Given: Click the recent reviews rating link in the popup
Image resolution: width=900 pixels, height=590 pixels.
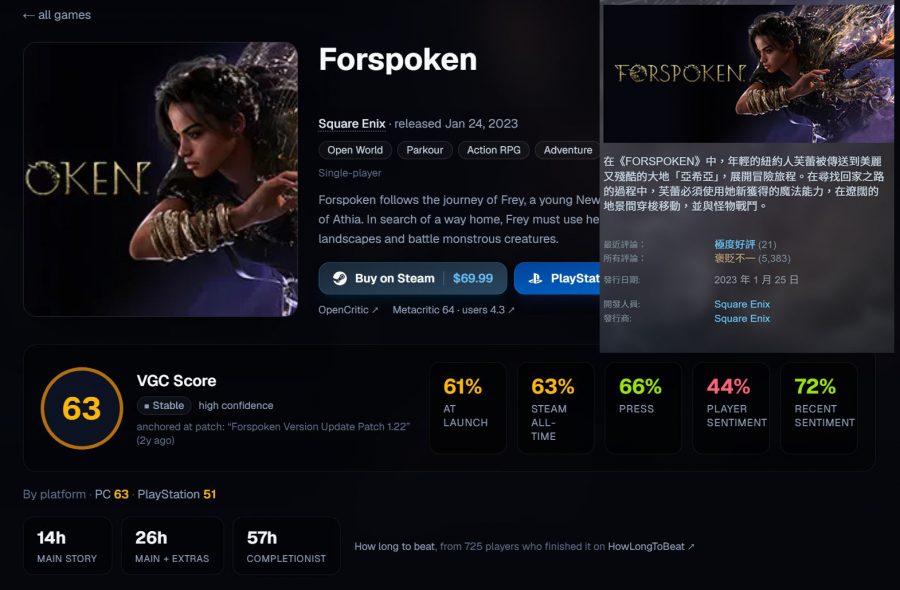Looking at the screenshot, I should [734, 244].
